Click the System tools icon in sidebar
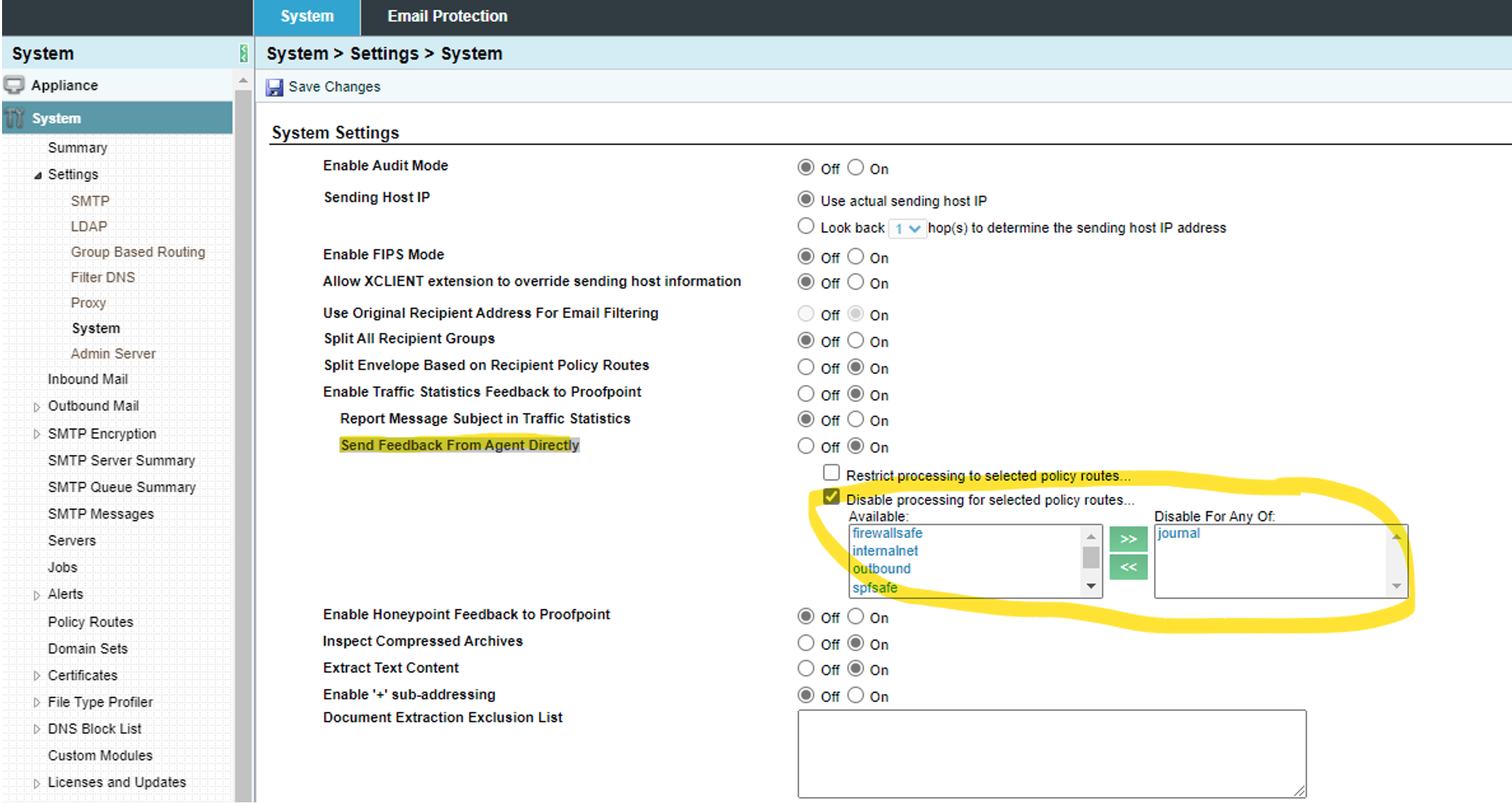The width and height of the screenshot is (1512, 803). pos(14,118)
